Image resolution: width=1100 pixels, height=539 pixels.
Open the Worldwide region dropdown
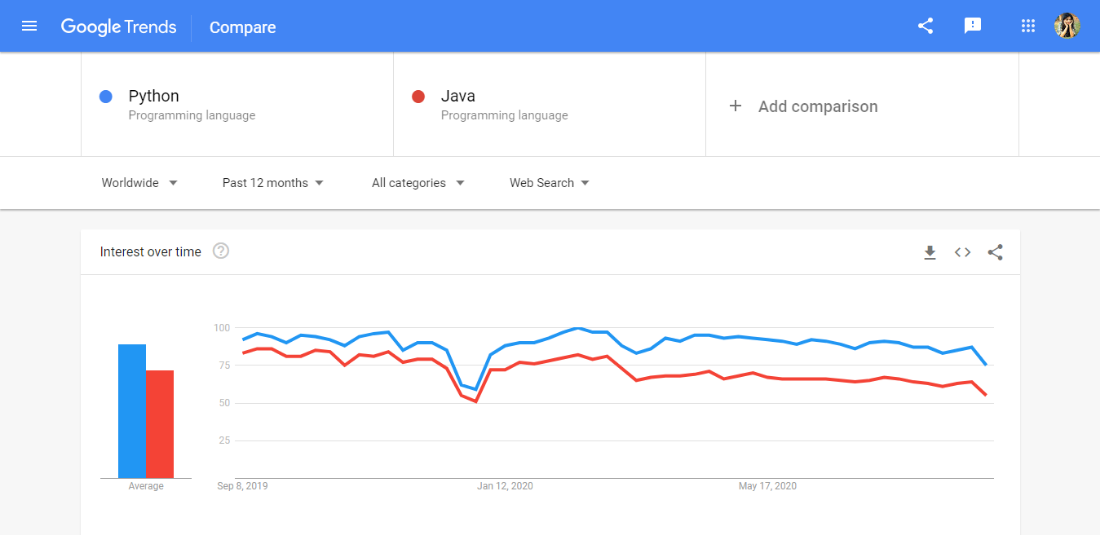click(140, 182)
